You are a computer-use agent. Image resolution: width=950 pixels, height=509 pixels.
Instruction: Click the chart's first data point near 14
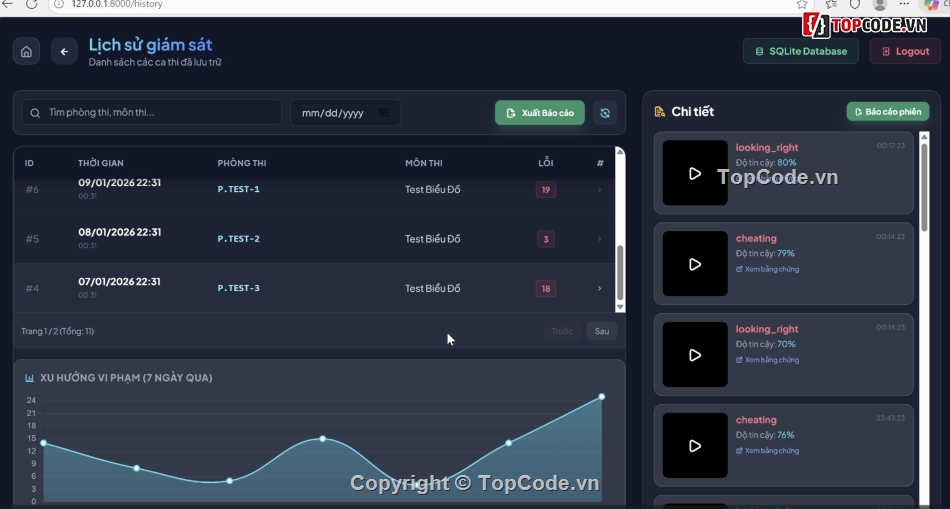pyautogui.click(x=44, y=443)
